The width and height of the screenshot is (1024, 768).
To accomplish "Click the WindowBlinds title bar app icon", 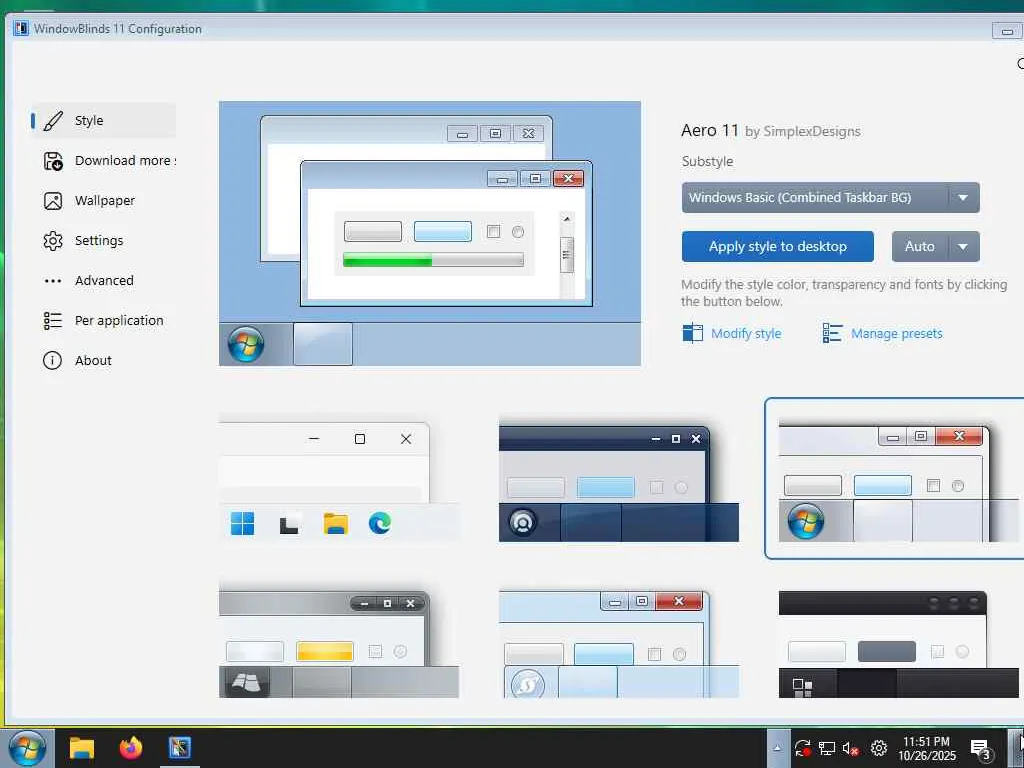I will coord(22,28).
